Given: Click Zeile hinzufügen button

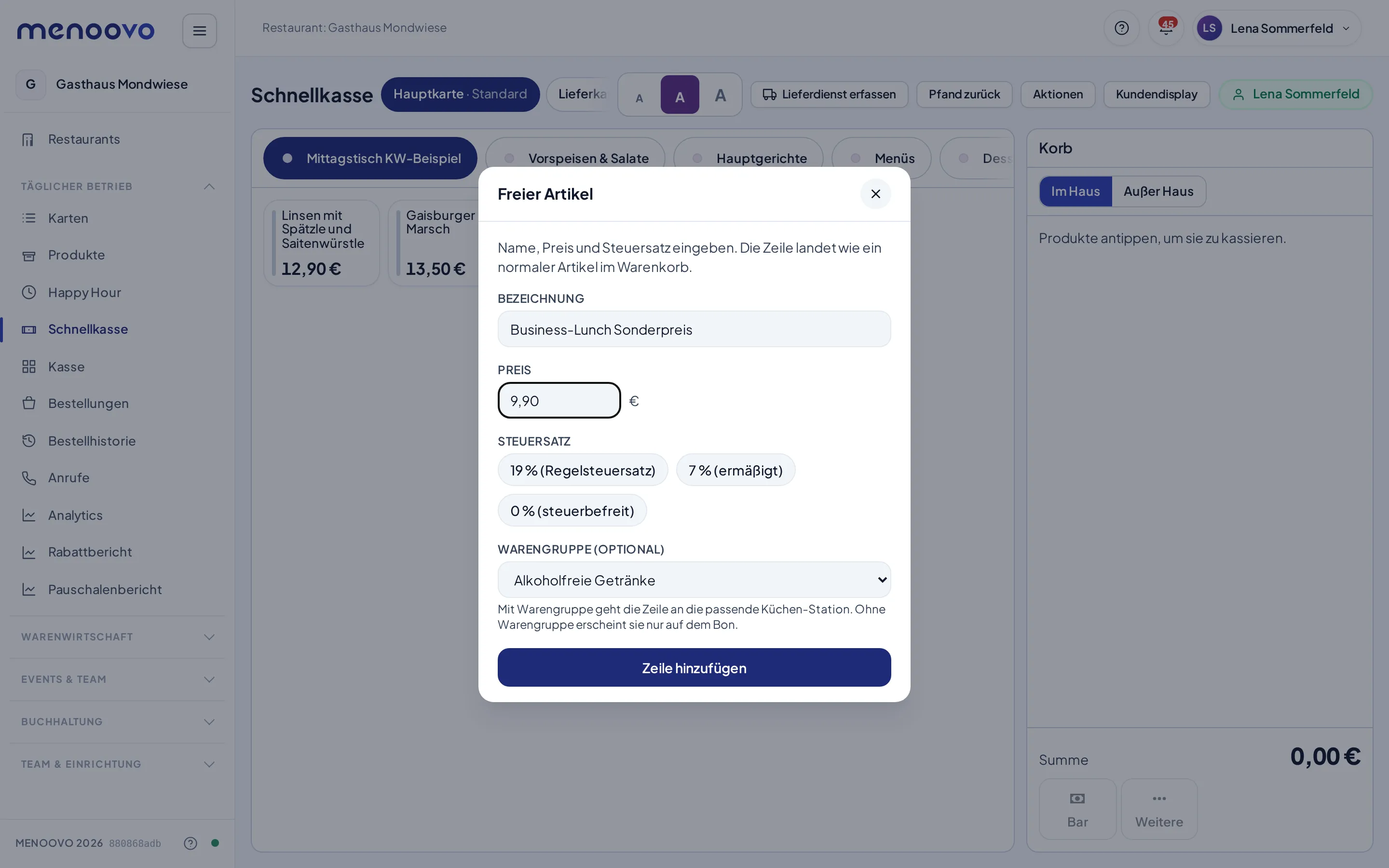Looking at the screenshot, I should [694, 668].
